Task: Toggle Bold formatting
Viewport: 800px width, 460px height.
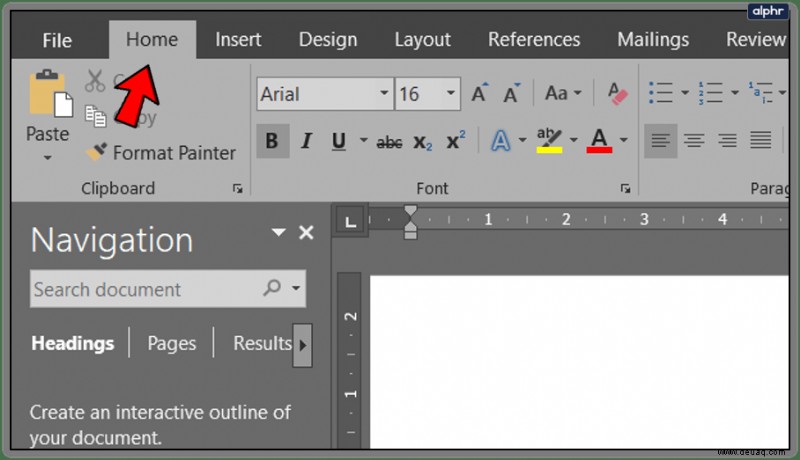Action: coord(272,141)
